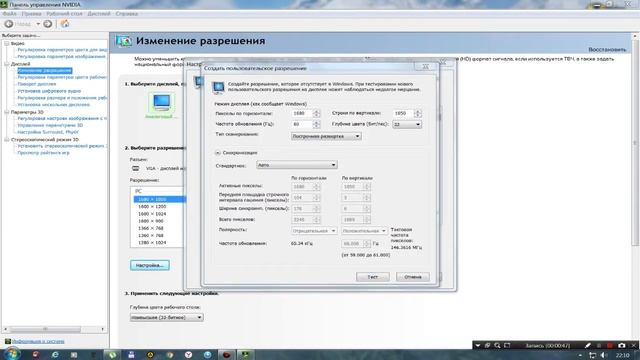Screen dimensions: 640x360
Task: Open the Стандартное Авто dropdown
Action: click(x=297, y=165)
